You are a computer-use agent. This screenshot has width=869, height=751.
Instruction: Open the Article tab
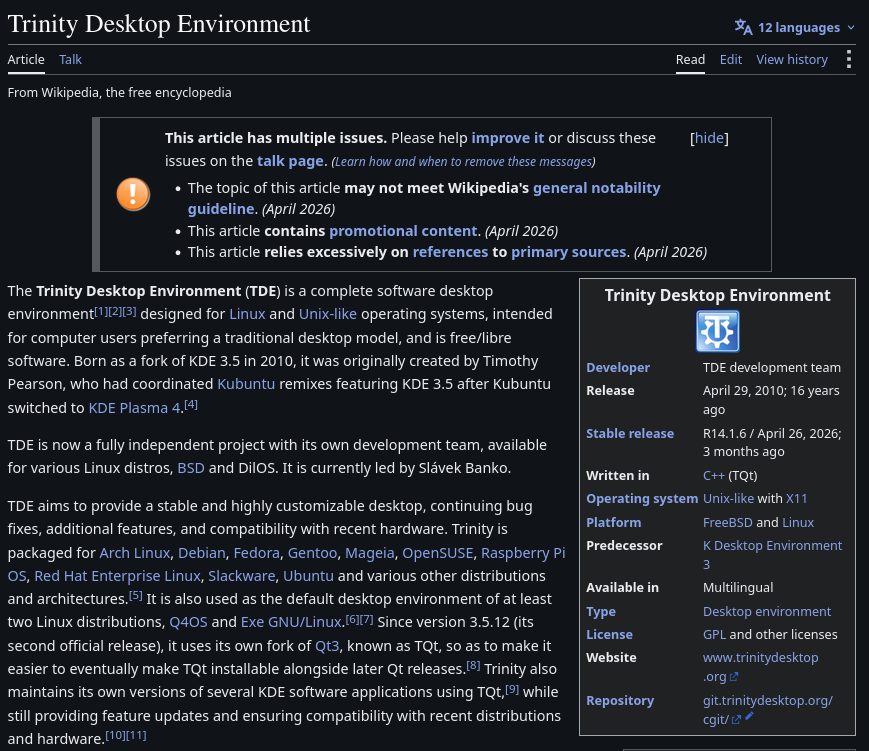(26, 59)
